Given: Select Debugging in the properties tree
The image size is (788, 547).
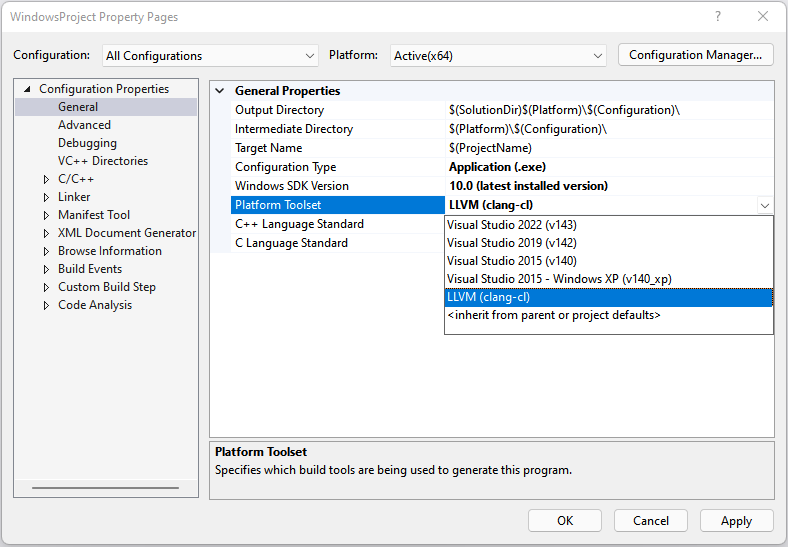Looking at the screenshot, I should 87,143.
